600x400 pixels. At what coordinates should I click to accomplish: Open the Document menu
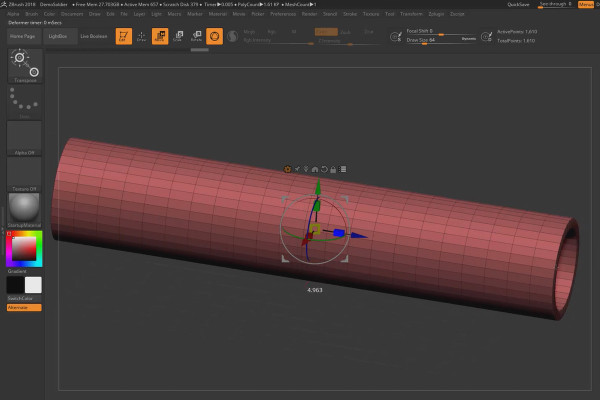72,14
